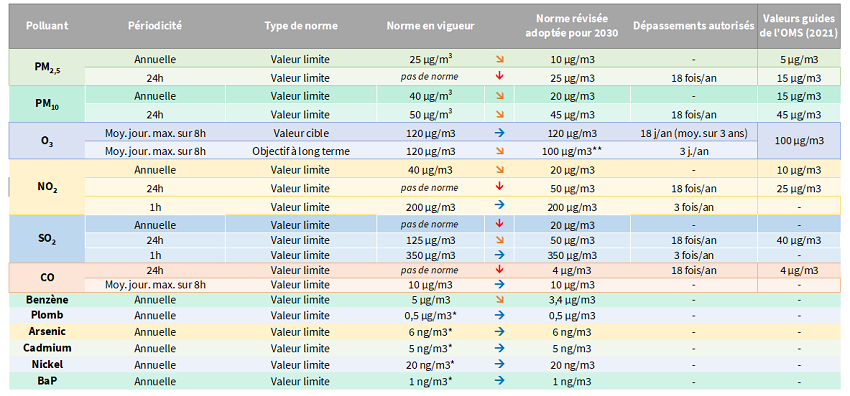Click the red down arrow in SO2 Annuelle row
Viewport: 850px width, 396px height.
click(500, 224)
